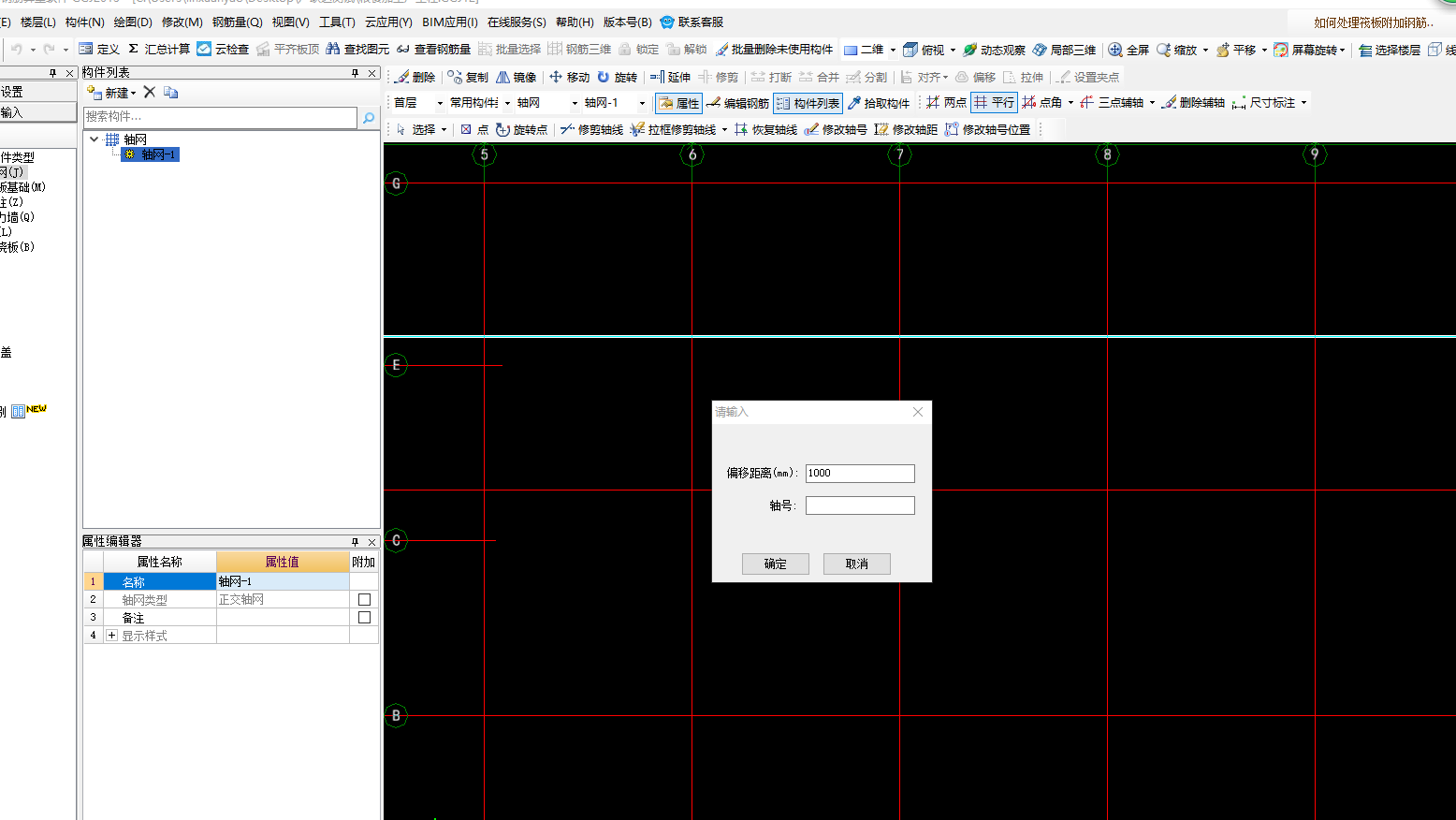Click 修改轴号位置 tool

coord(987,129)
